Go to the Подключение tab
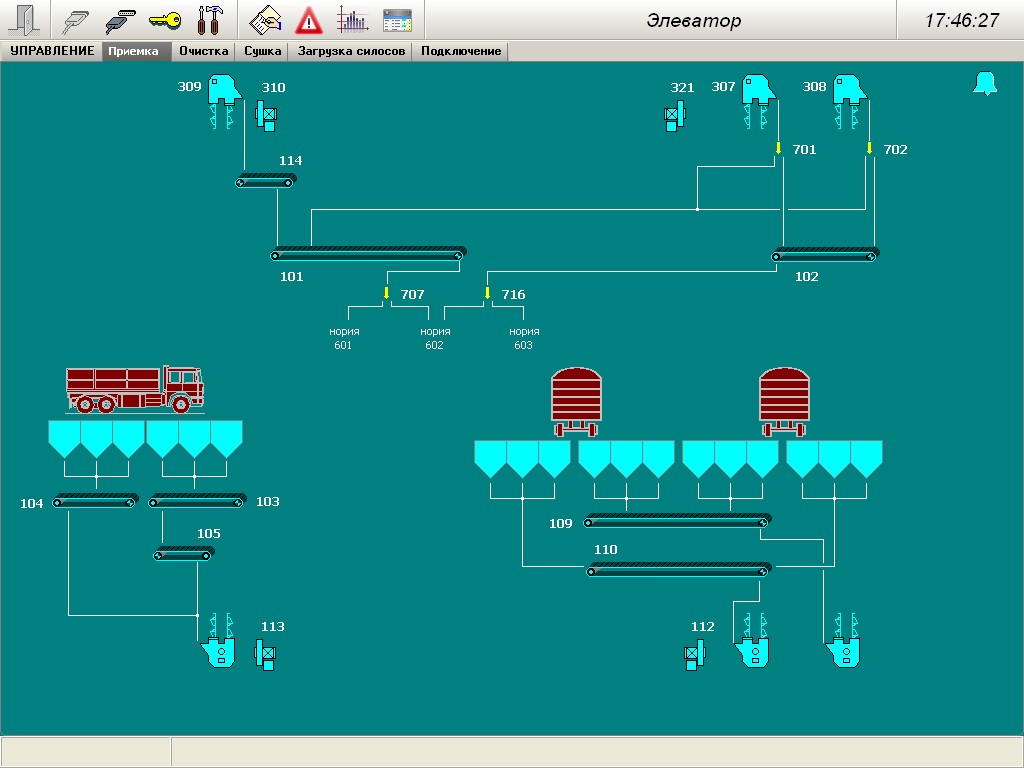 click(461, 51)
